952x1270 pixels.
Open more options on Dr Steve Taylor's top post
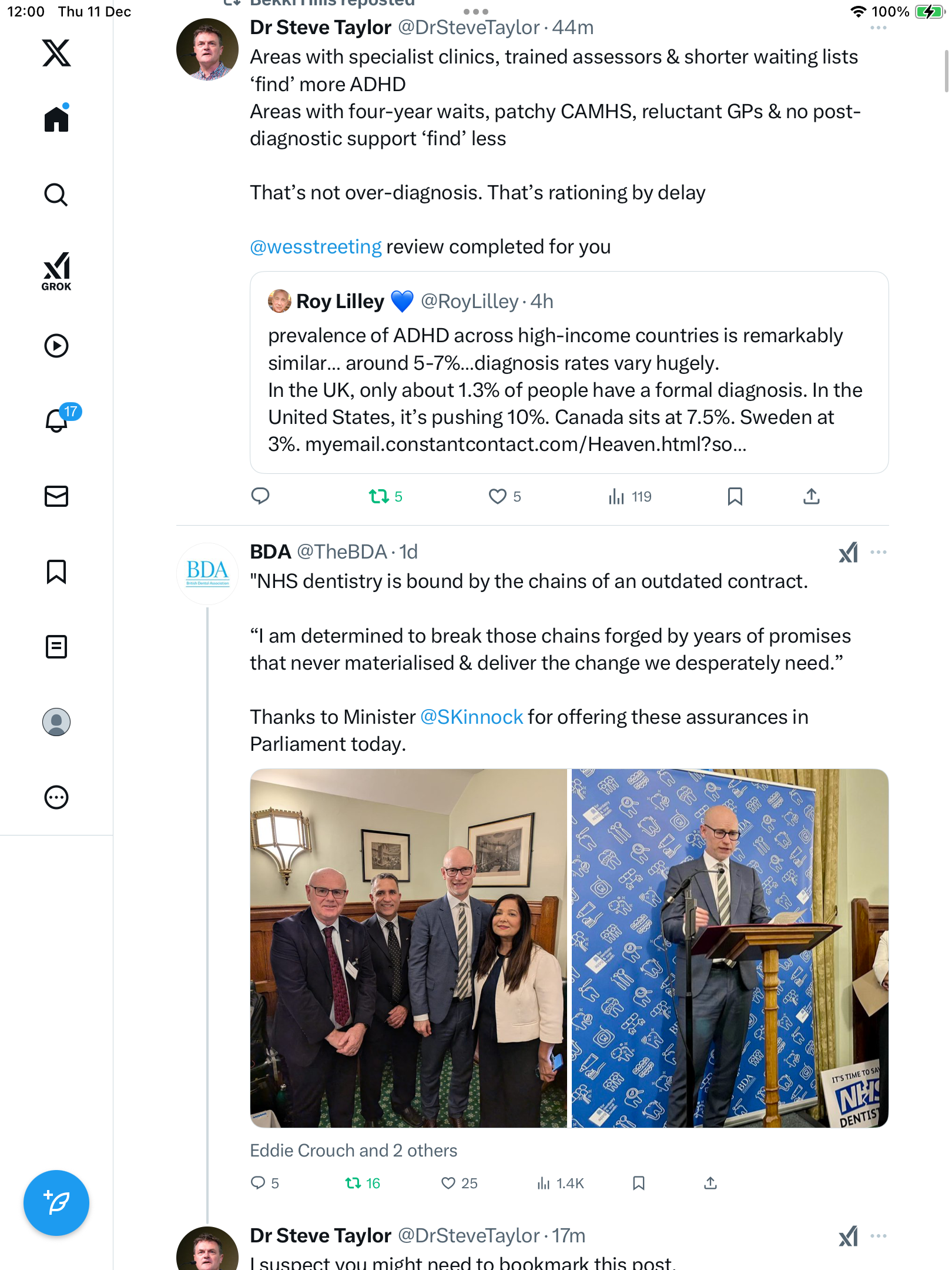pos(879,28)
